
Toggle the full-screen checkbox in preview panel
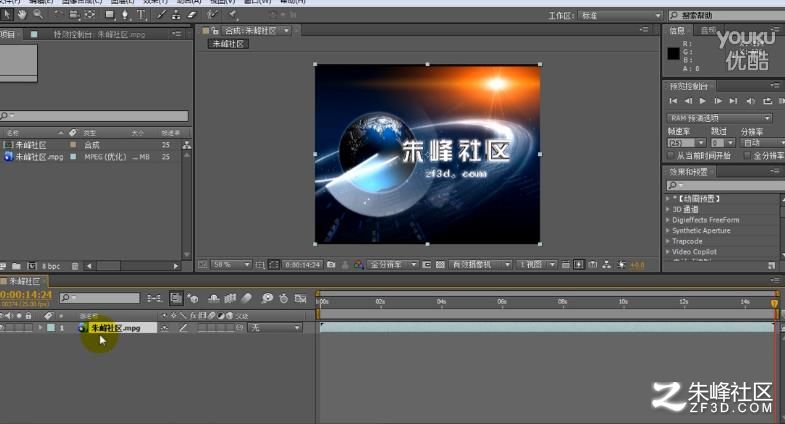tap(747, 156)
